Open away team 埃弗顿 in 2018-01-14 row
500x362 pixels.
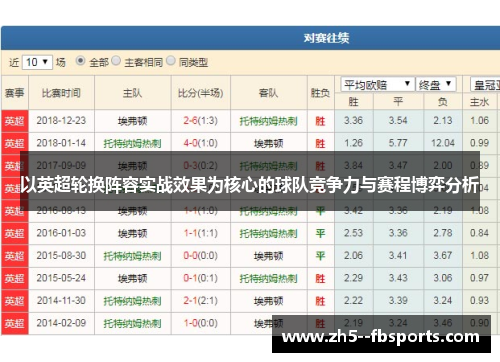pyautogui.click(x=268, y=143)
